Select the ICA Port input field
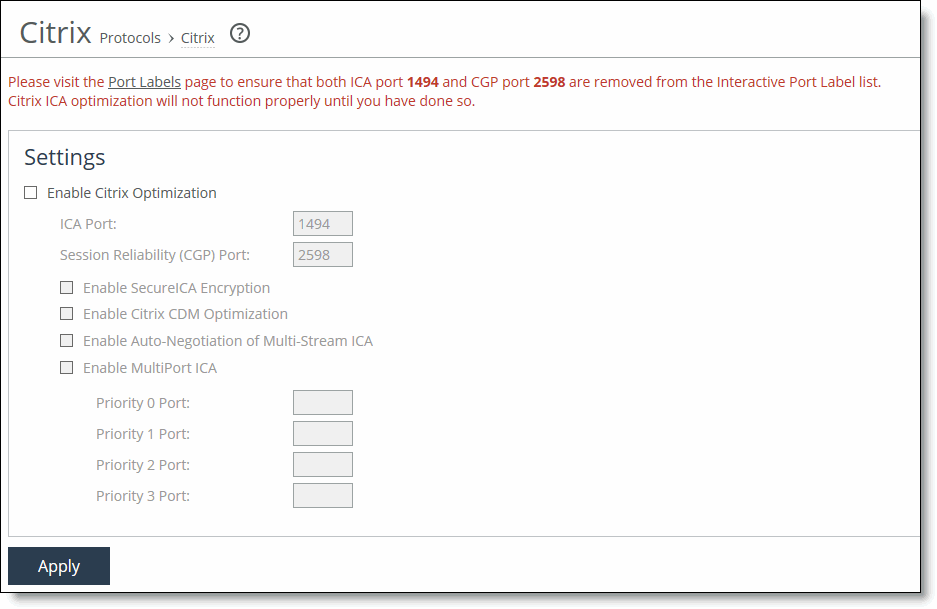 pos(321,223)
